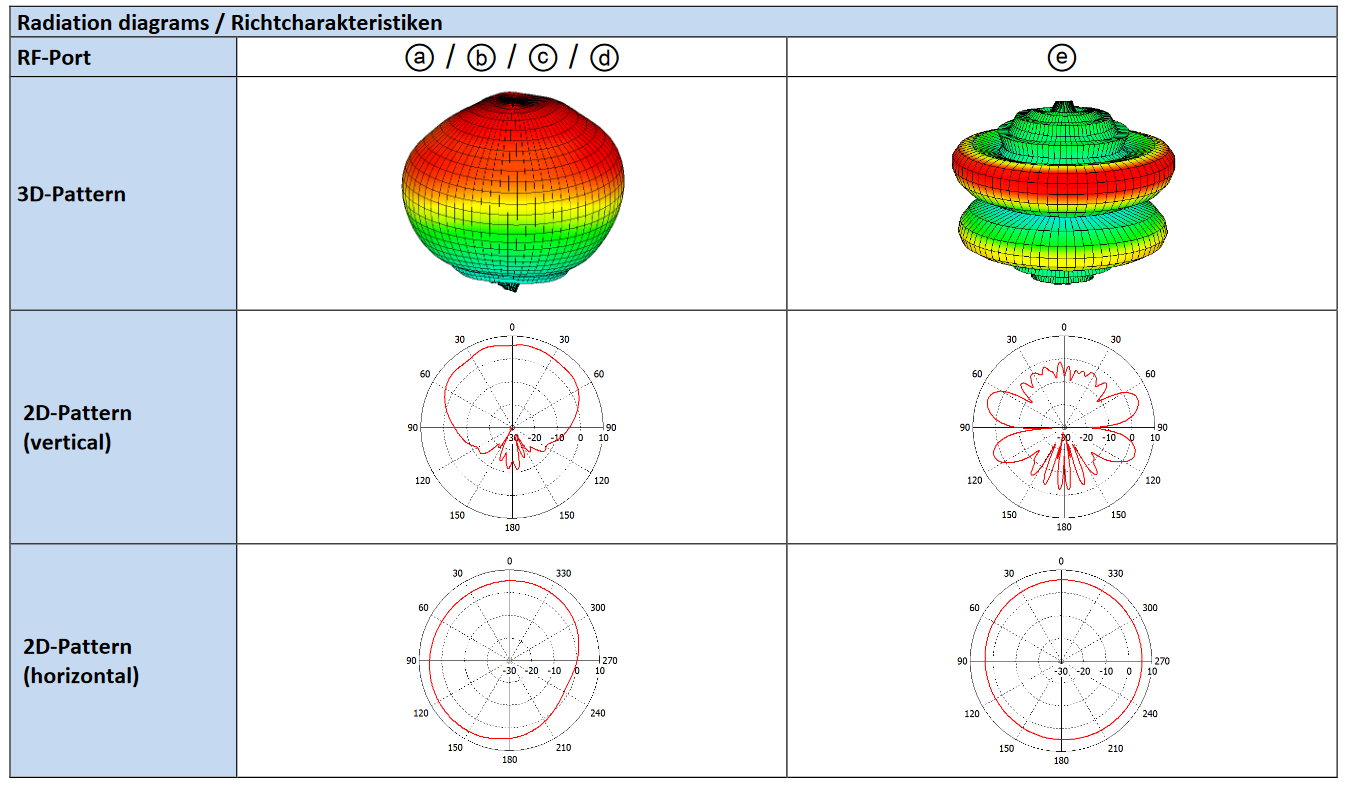Select the circled letter d port symbol
1349x789 pixels.
604,58
